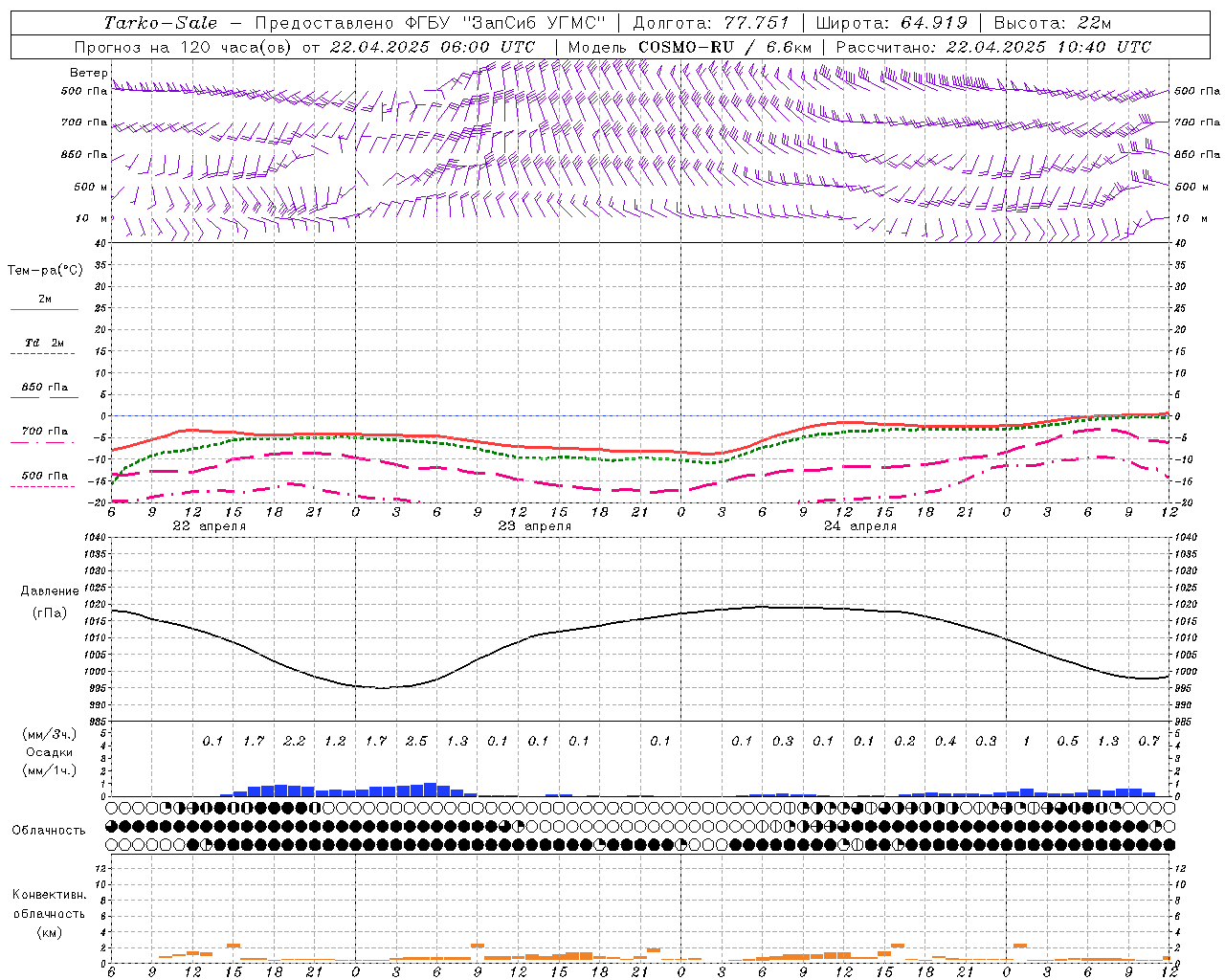Click the "Широта: 64.919" latitude value

tap(892, 23)
